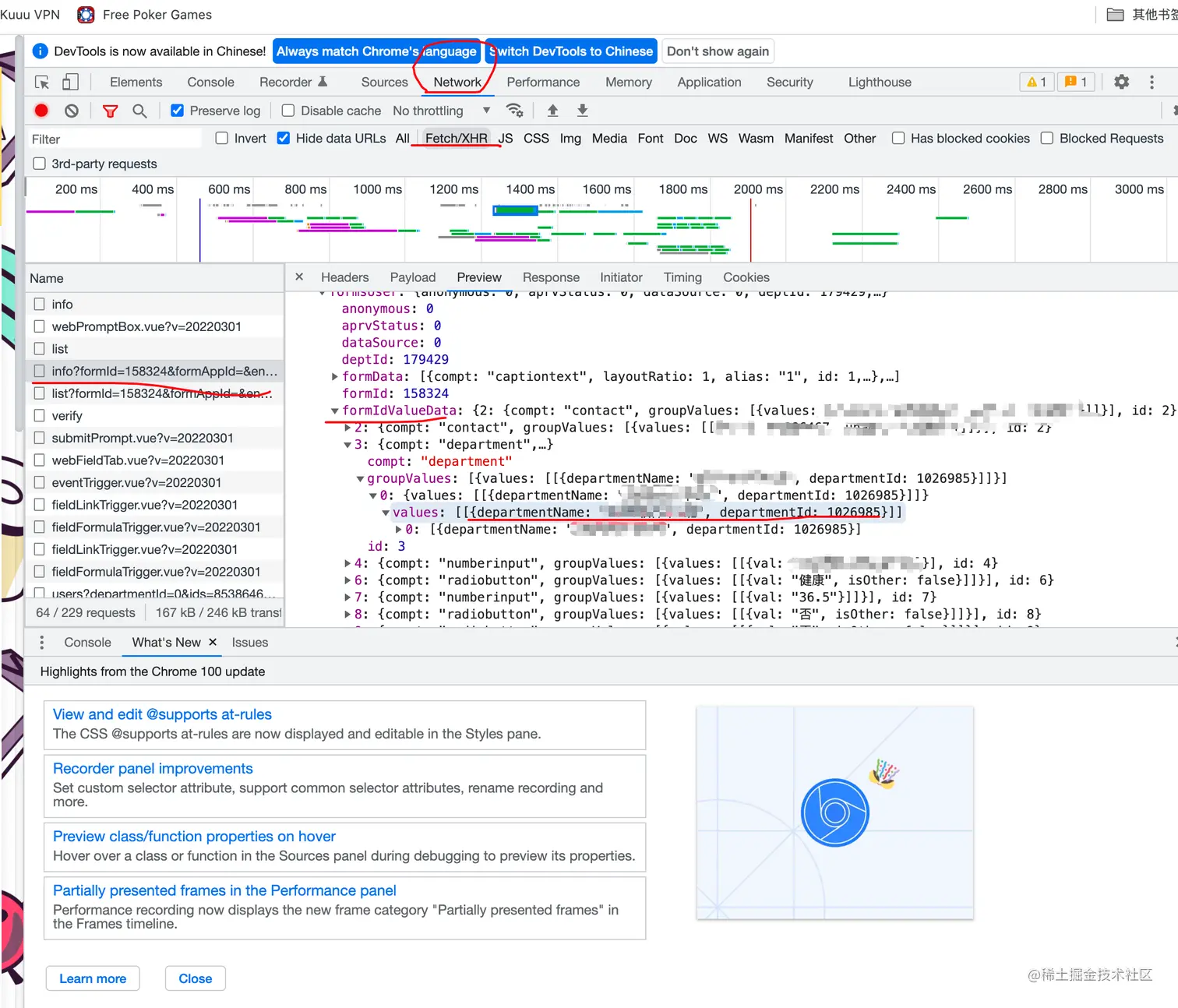Click the Close button in What's New

196,978
